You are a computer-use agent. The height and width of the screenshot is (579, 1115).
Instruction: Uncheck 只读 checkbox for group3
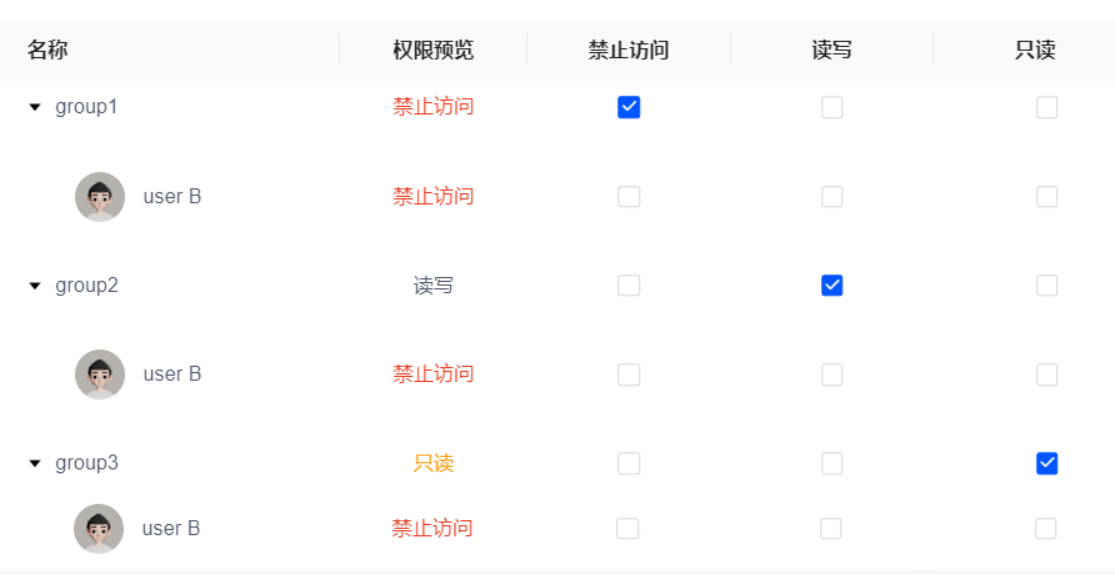1047,464
